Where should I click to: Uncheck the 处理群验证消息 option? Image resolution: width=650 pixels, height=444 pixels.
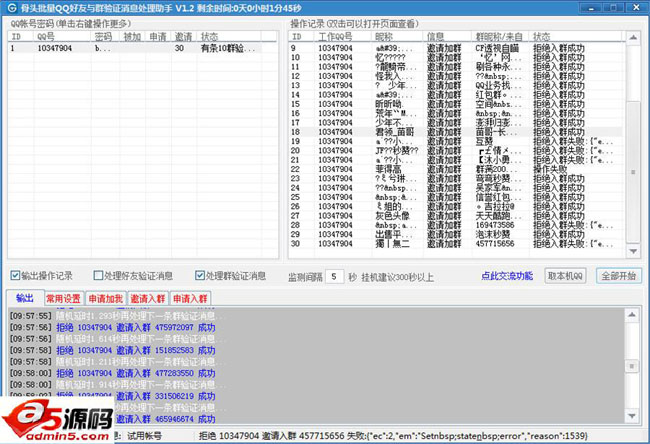pyautogui.click(x=200, y=276)
